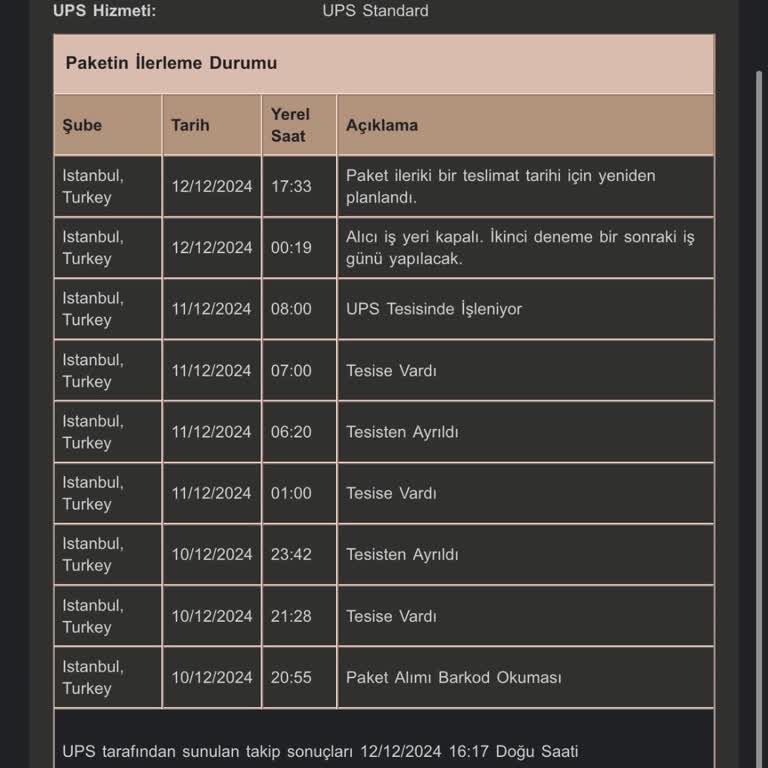The image size is (768, 768).
Task: Click the "Paketin İlerleme Durumu" table heading
Action: 171,63
